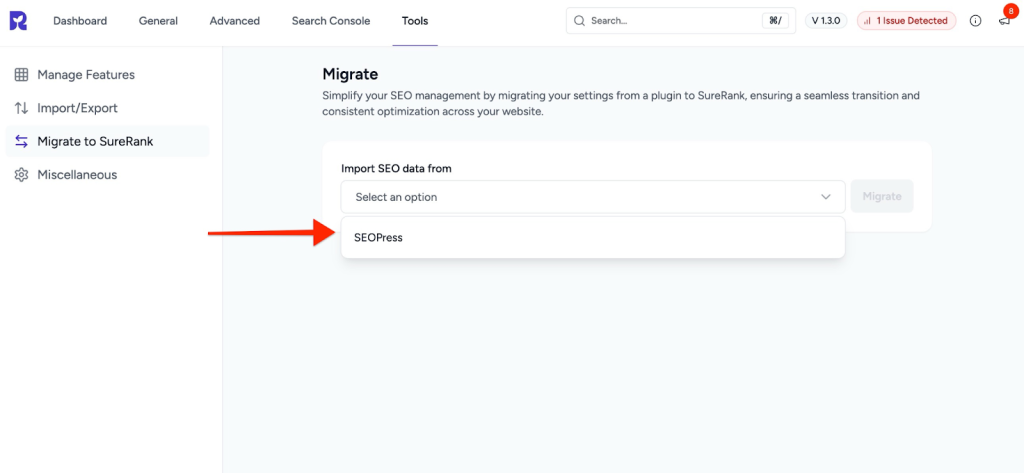Click the Migrate to SureRank swap icon

coord(22,141)
